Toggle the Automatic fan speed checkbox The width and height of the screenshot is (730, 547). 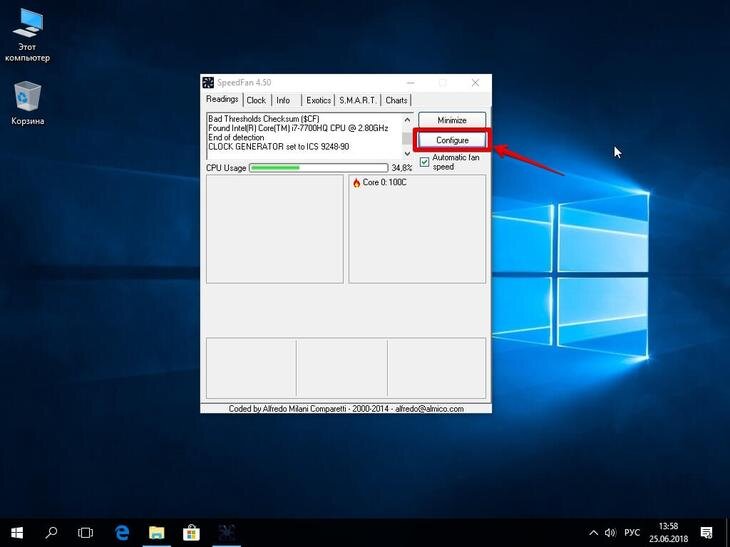424,162
